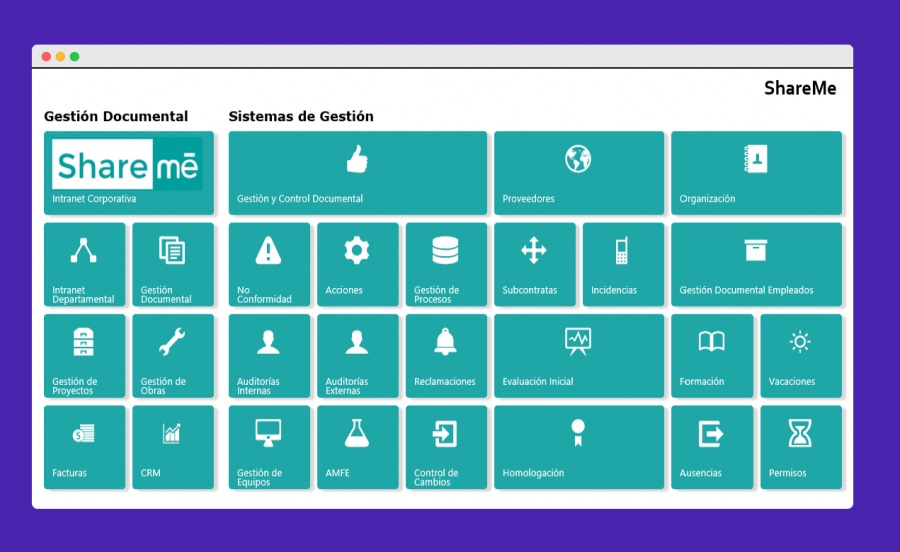Click the wrench icon on Gestión de Obras
This screenshot has height=552, width=900.
click(x=172, y=342)
